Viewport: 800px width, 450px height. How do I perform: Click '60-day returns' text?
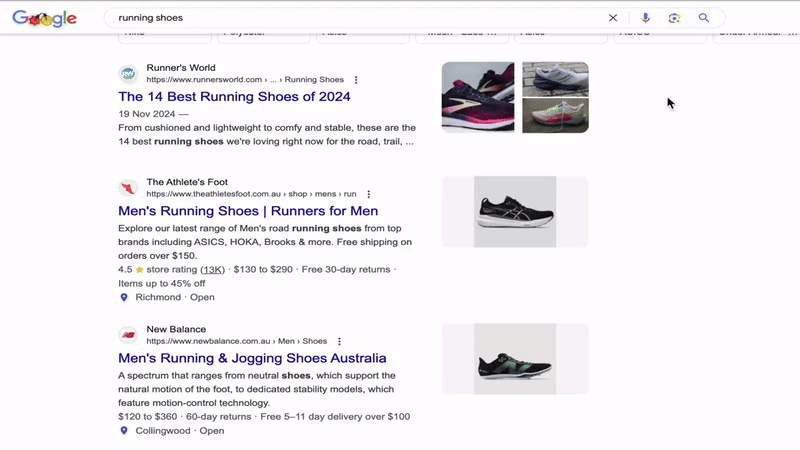pyautogui.click(x=218, y=417)
